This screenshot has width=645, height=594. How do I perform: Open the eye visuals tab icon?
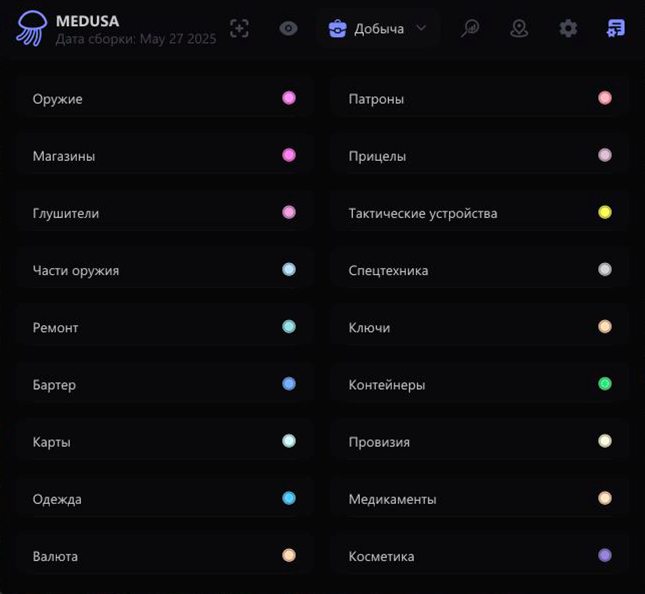pos(289,29)
